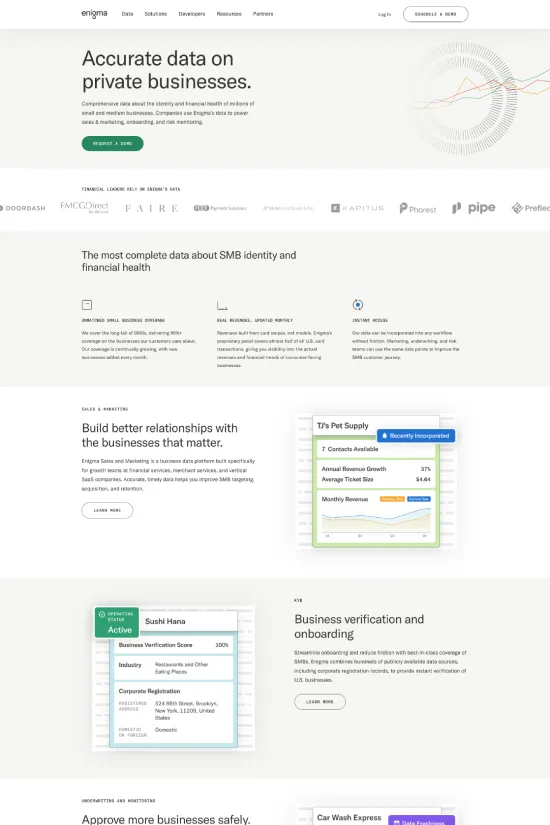The image size is (550, 825).
Task: Click the instant access circular icon
Action: click(x=358, y=305)
